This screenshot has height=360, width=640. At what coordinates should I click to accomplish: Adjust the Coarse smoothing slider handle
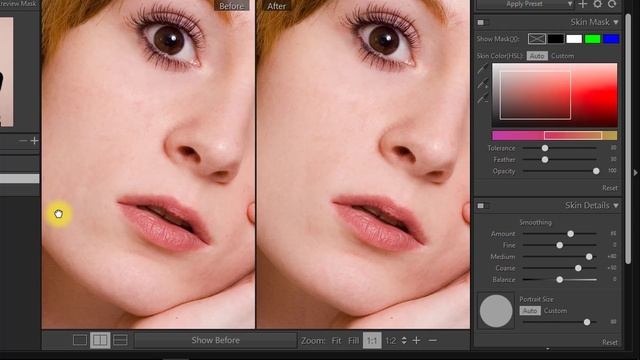578,268
